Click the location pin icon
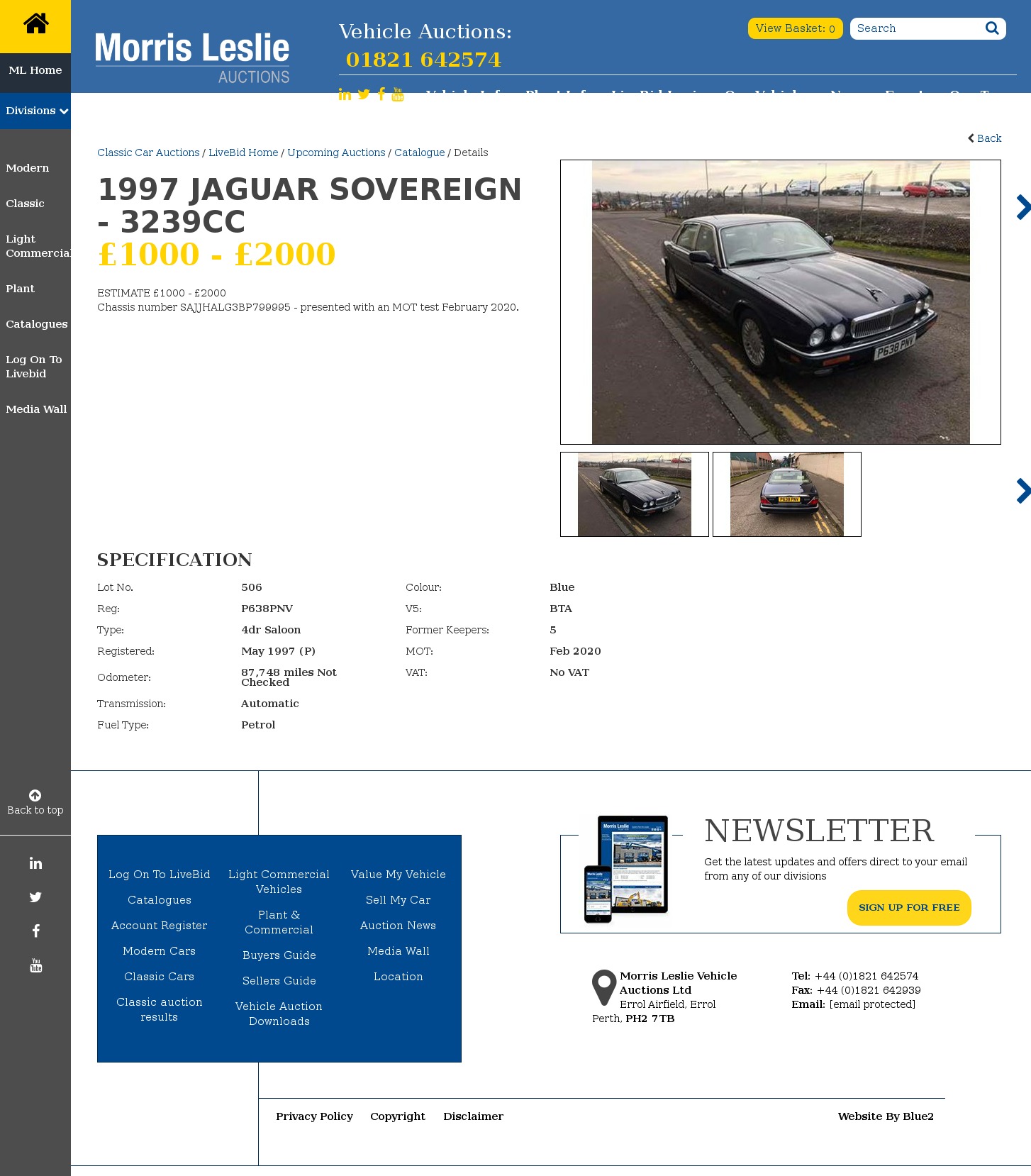This screenshot has width=1031, height=1176. 604,987
